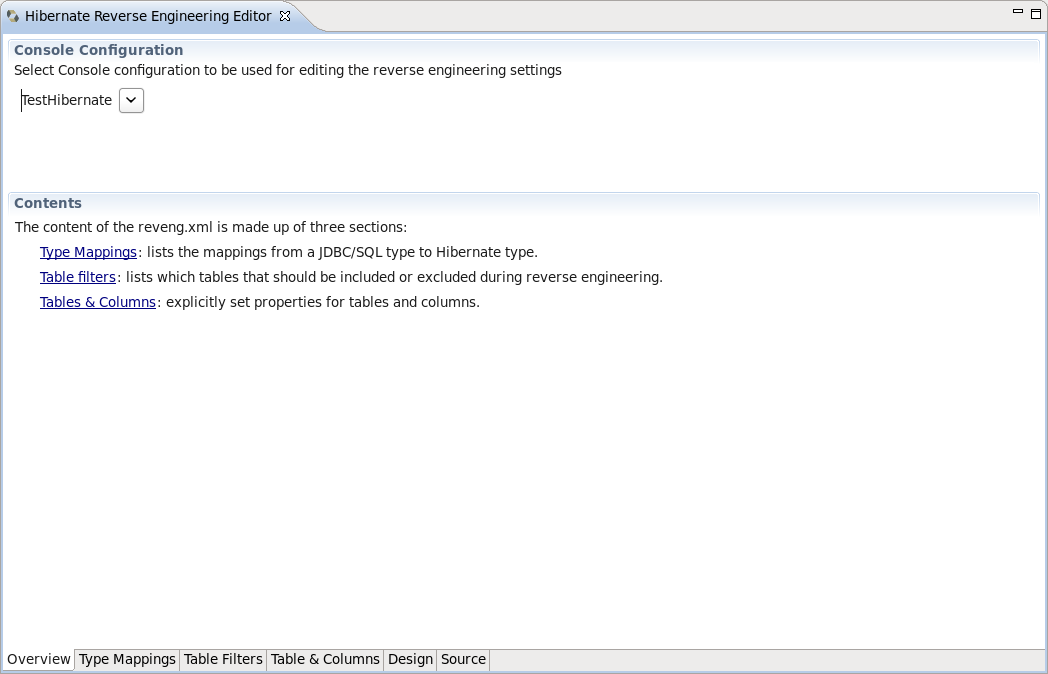Switch to the Table Filters tab

pos(222,659)
